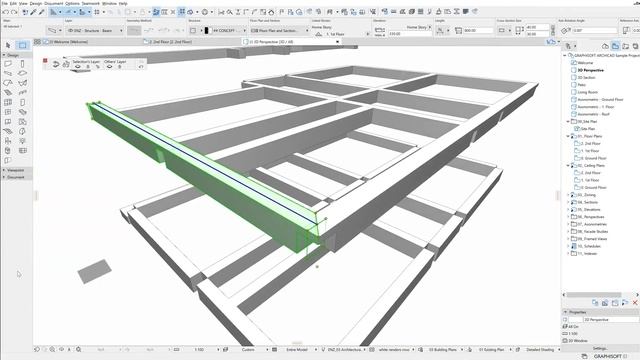Open the Floor Plan and Section dropdown
This screenshot has height=360, width=640.
tap(280, 31)
